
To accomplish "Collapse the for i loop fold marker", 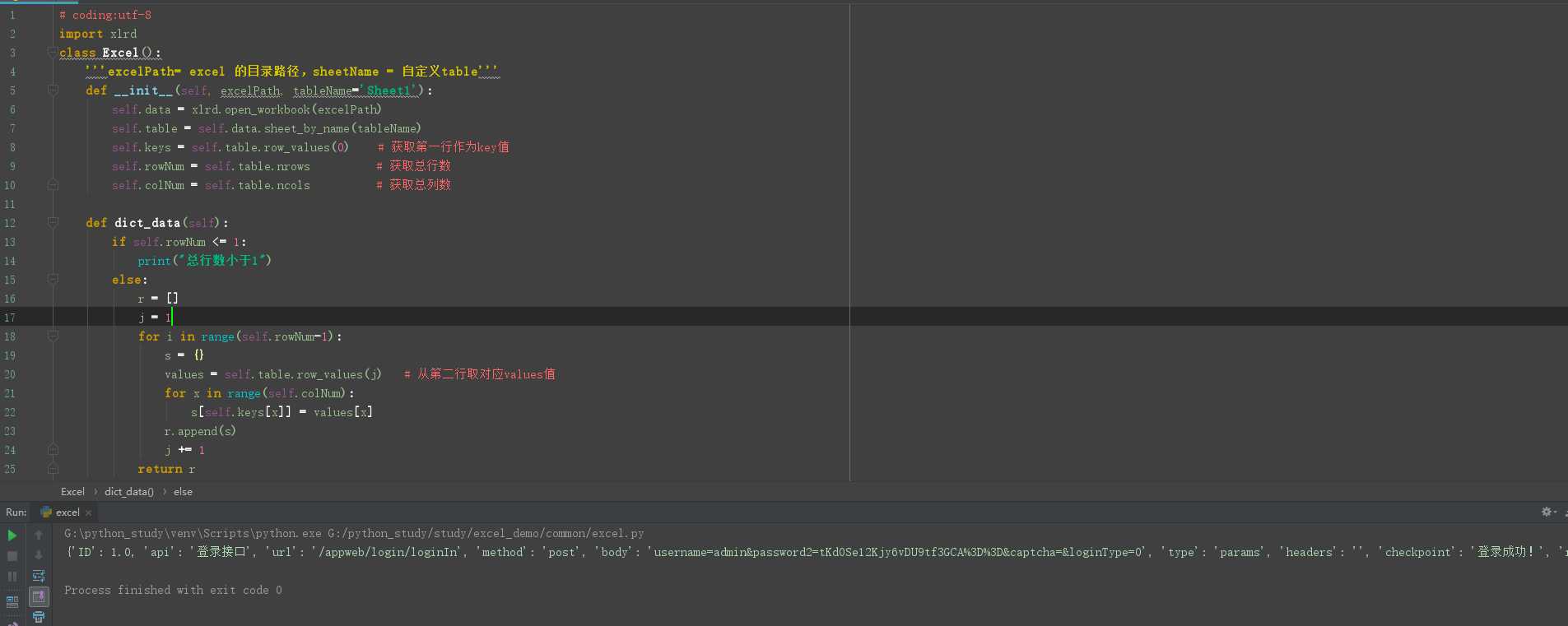I will (53, 336).
